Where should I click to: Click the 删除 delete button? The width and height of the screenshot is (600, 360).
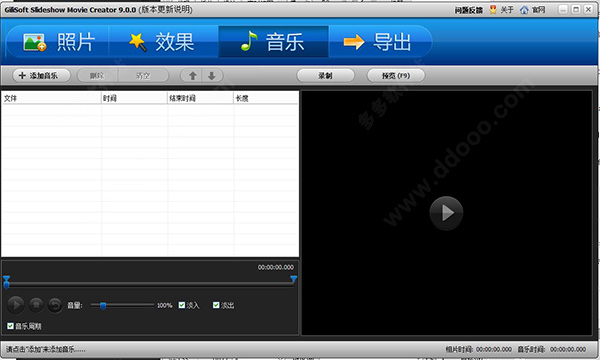coord(97,76)
